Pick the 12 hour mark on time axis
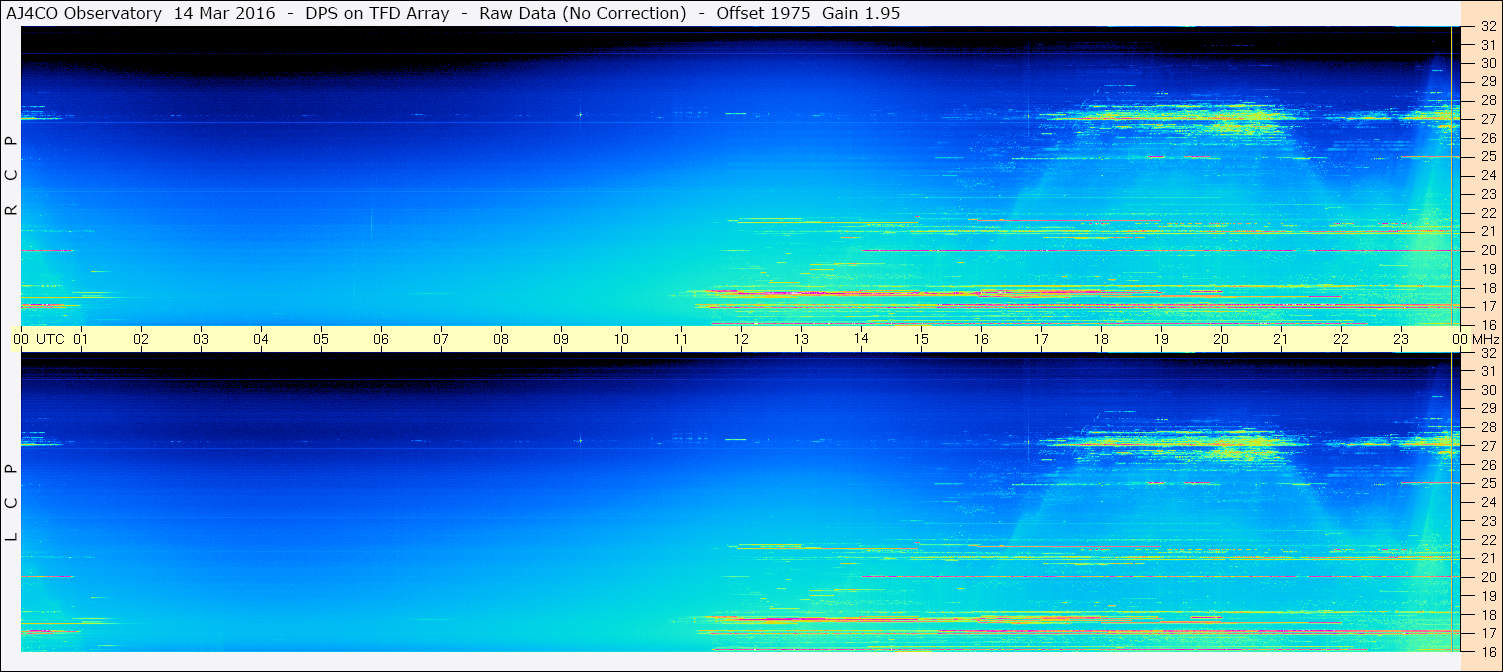Image resolution: width=1503 pixels, height=672 pixels. click(741, 339)
